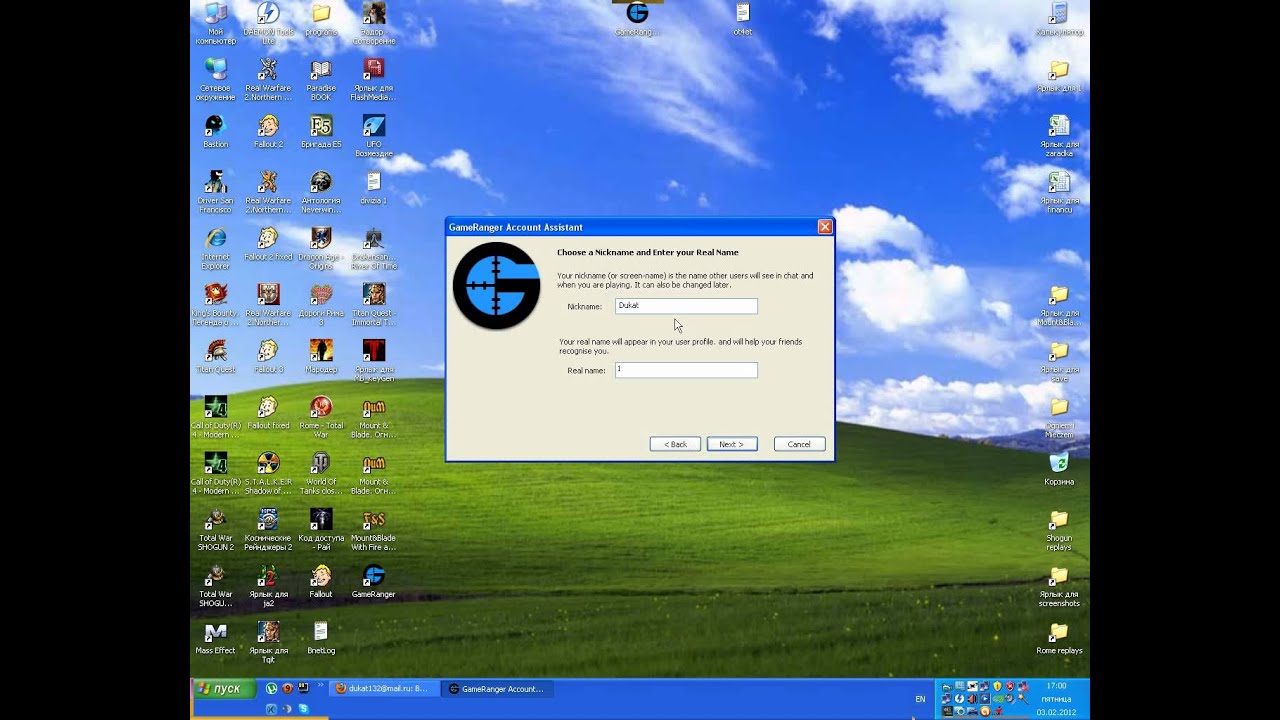Select the Ярлык для MB_KeyGen icon

(x=373, y=361)
